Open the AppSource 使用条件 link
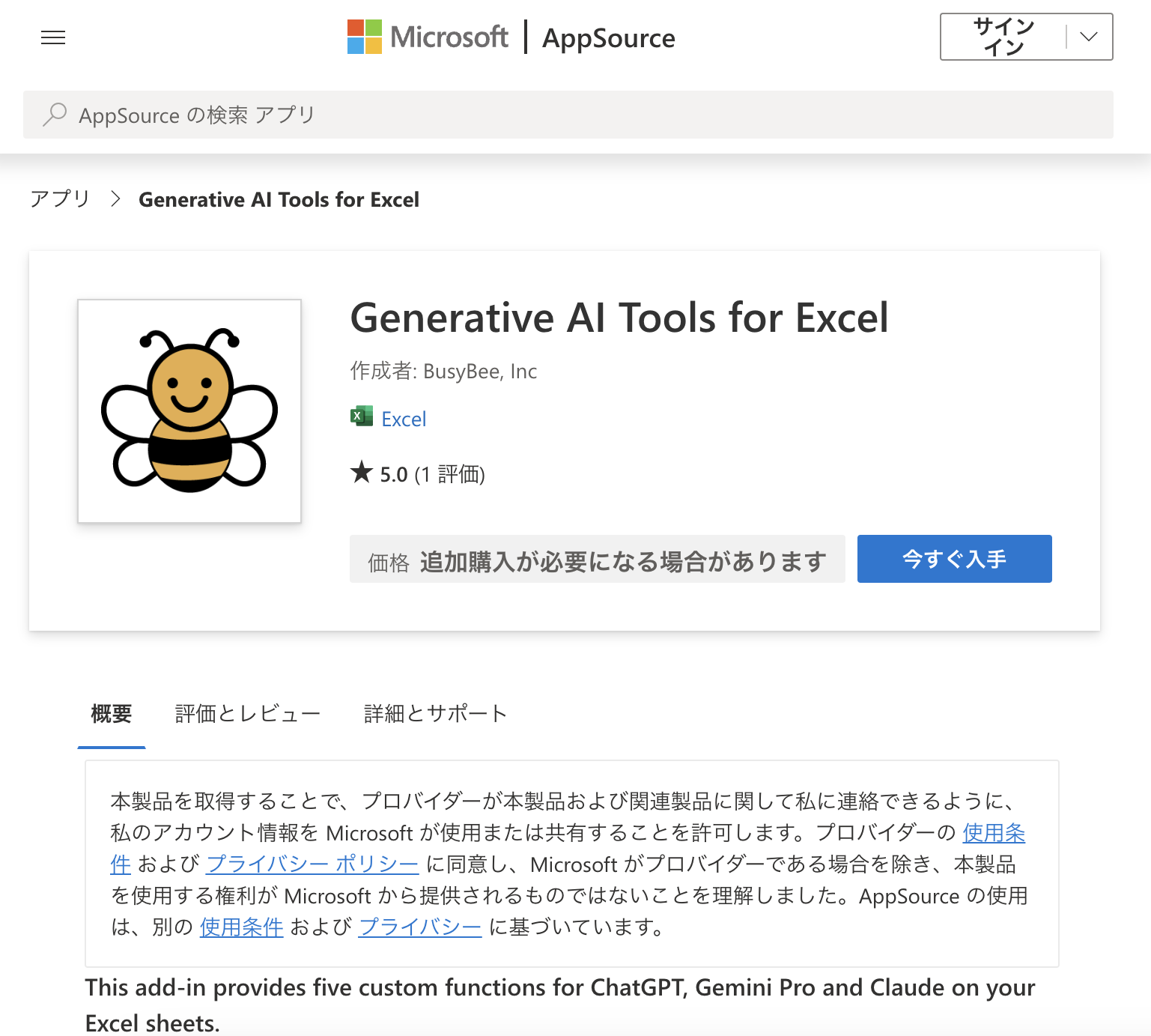 pyautogui.click(x=241, y=927)
